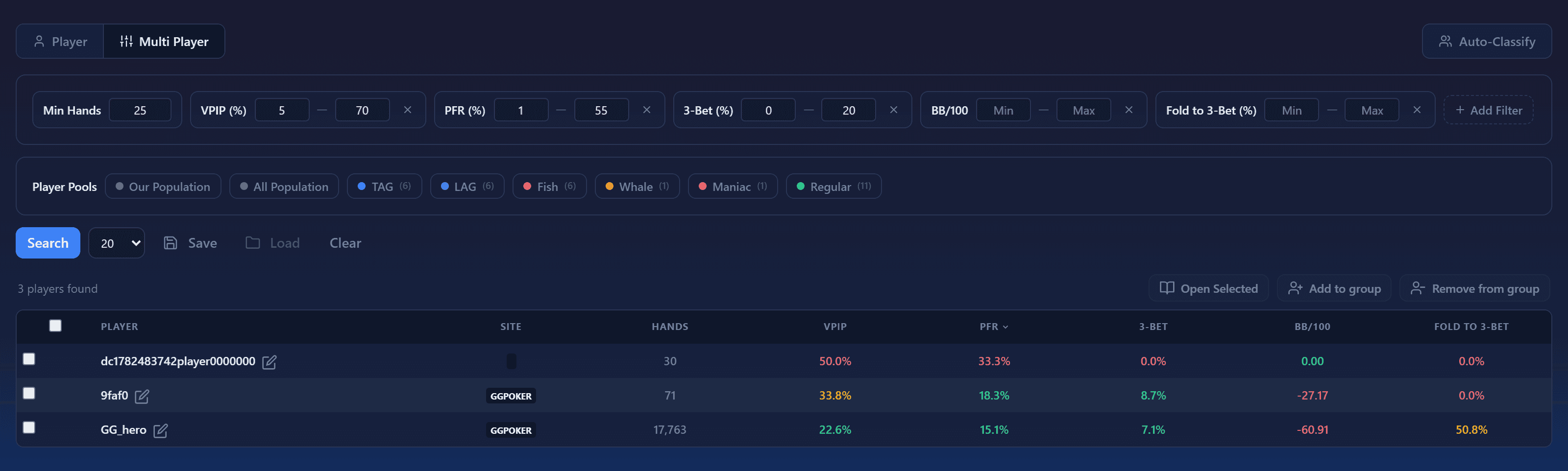Click the 50.8% fold to 3-bet value
The width and height of the screenshot is (1568, 471).
tap(1470, 429)
